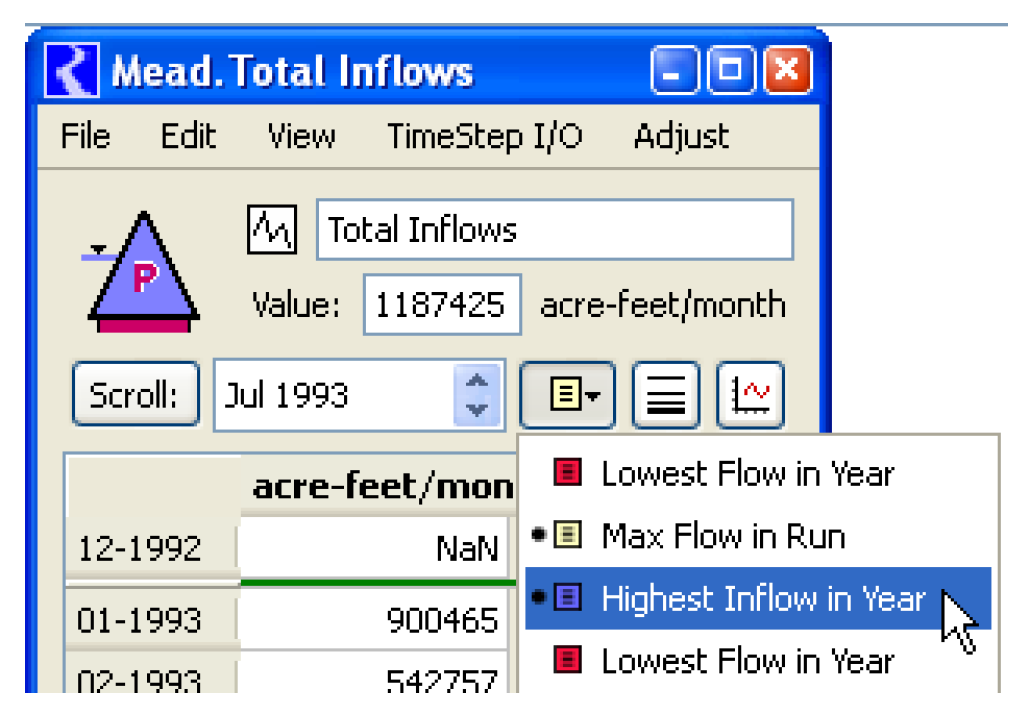Select Highest Inflow in Year option
The height and width of the screenshot is (717, 1030).
(760, 598)
